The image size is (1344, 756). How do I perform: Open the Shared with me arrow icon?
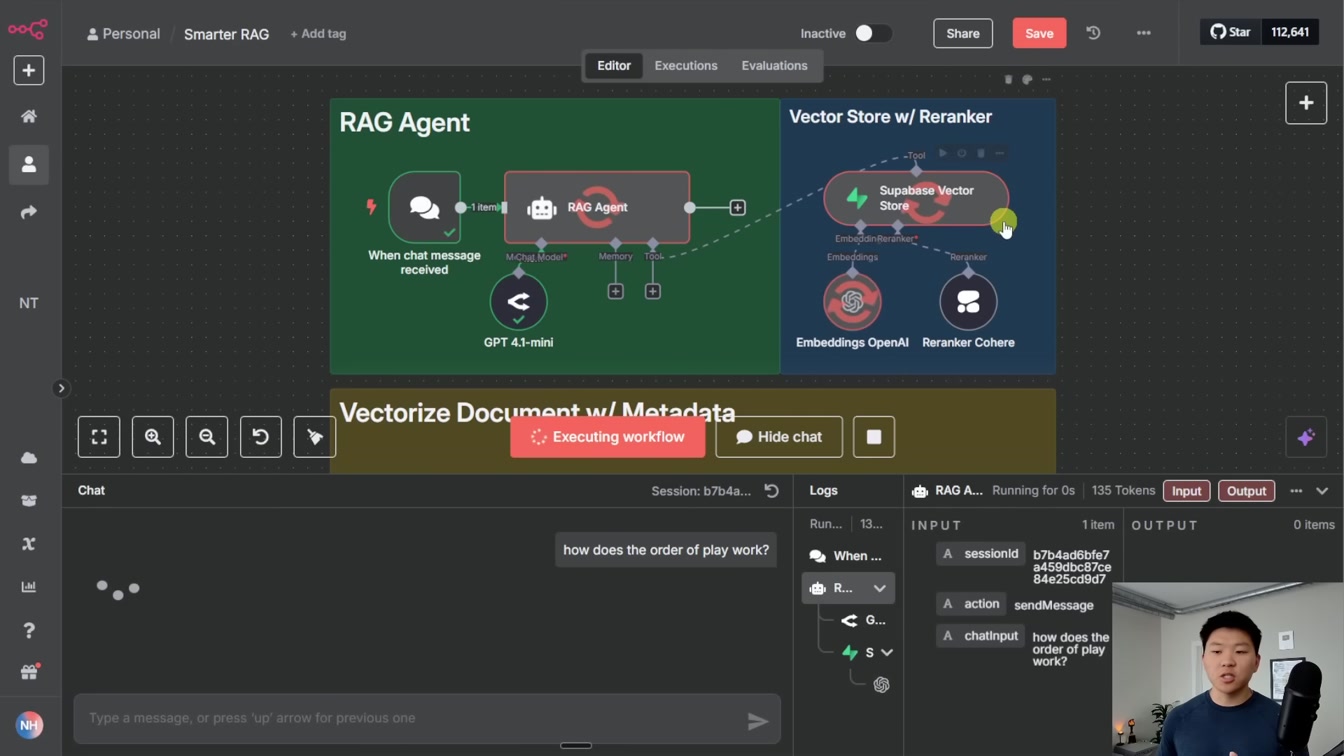pos(29,212)
